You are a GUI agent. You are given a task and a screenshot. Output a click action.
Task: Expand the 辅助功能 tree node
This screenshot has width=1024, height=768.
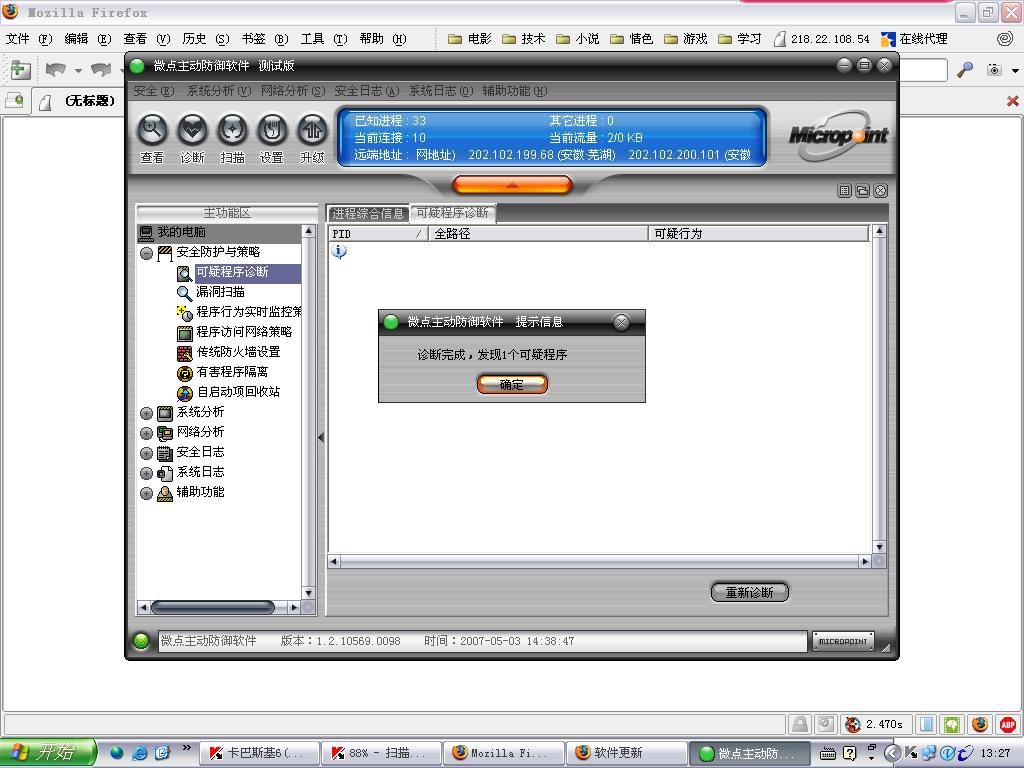(146, 493)
